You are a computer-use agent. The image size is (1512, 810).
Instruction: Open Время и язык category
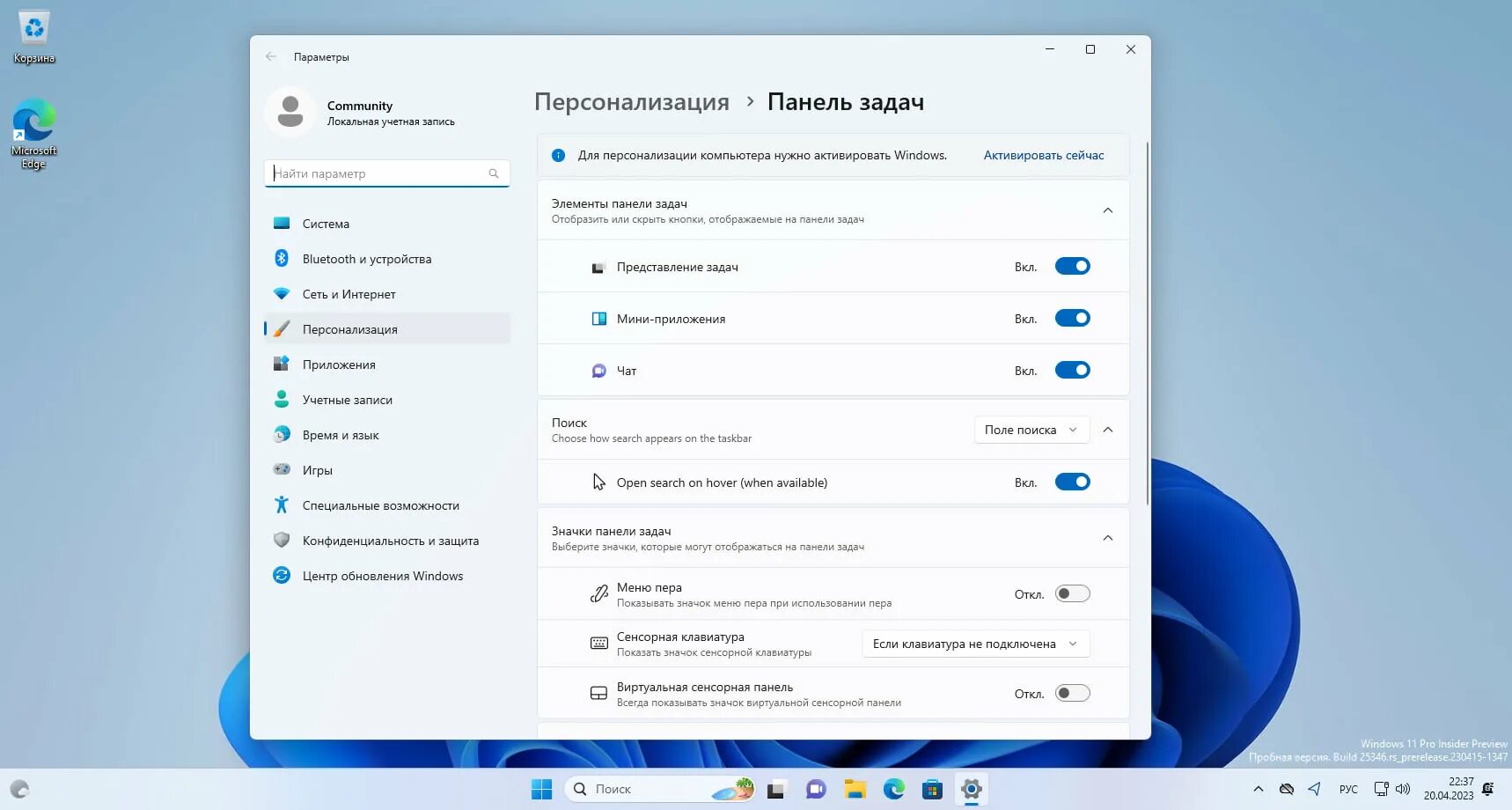(x=387, y=435)
